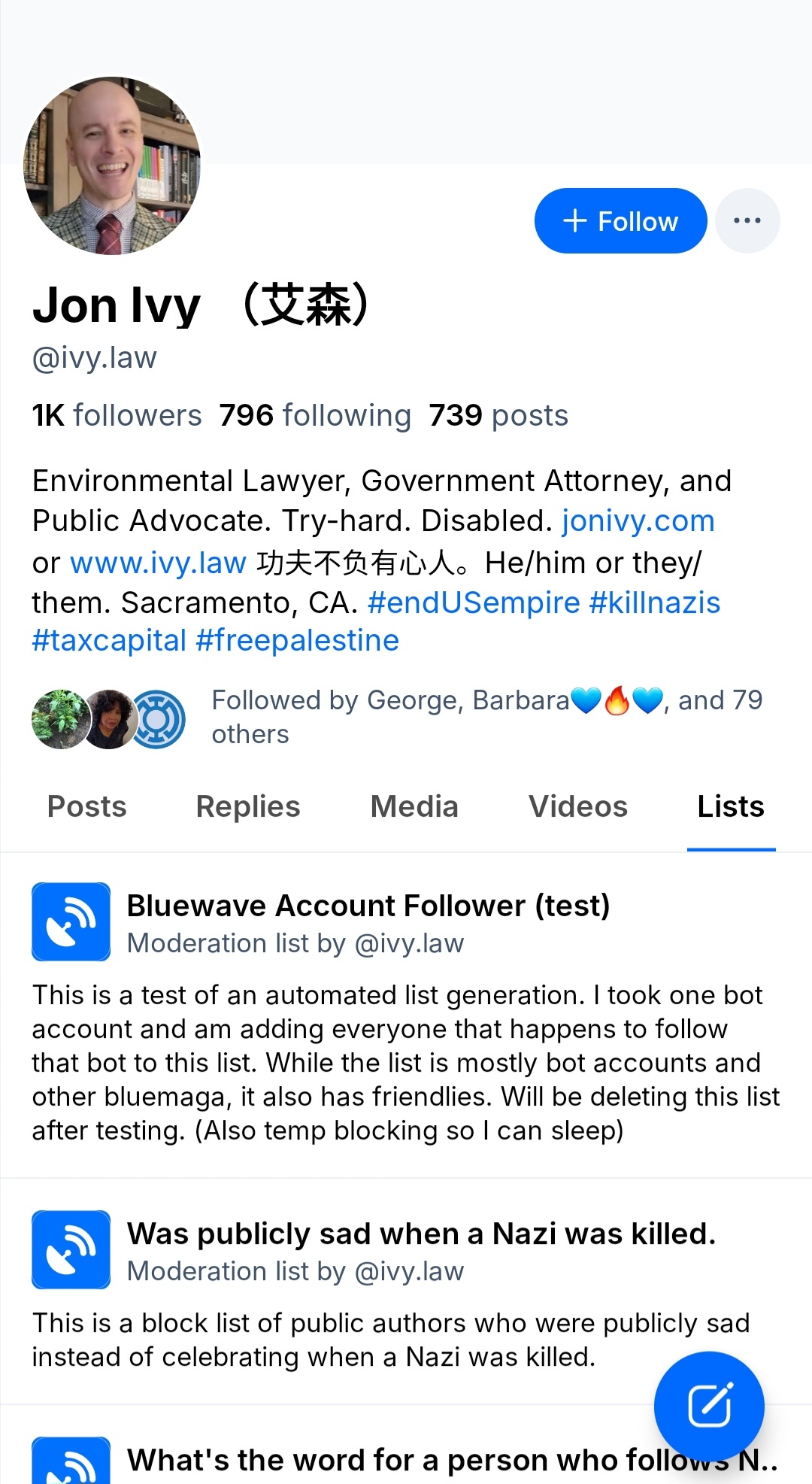Open the Media tab
Image resolution: width=812 pixels, height=1484 pixels.
414,806
